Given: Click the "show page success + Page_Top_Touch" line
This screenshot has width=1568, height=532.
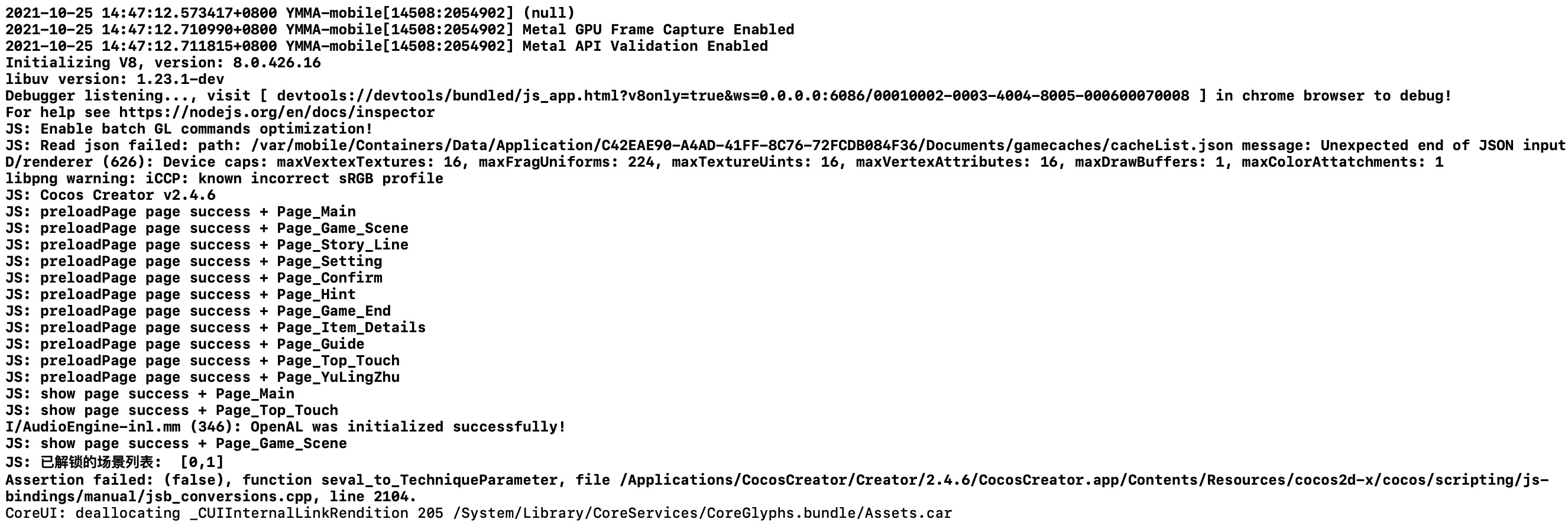Looking at the screenshot, I should coord(171,410).
